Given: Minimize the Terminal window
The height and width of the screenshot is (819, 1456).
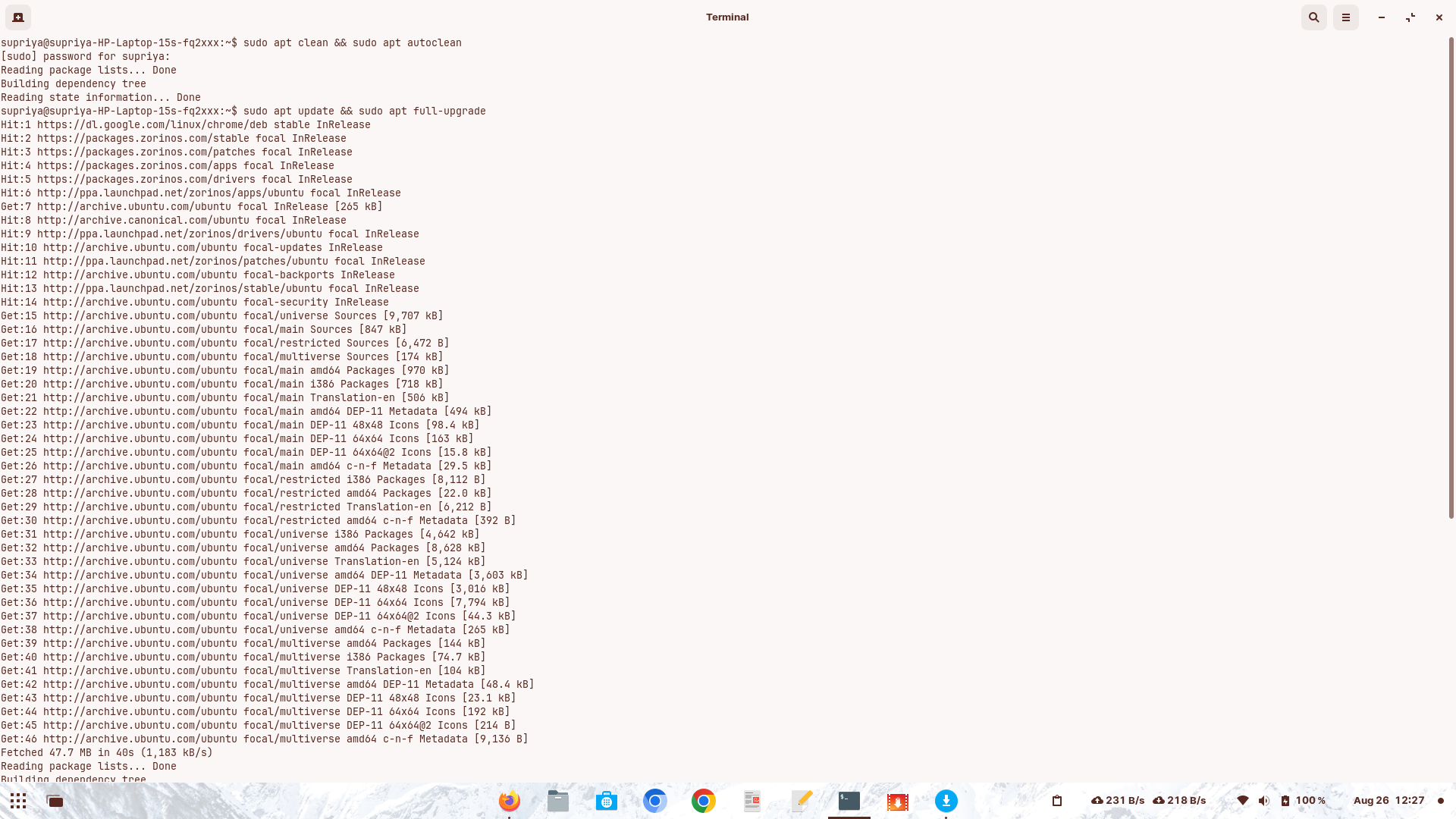Looking at the screenshot, I should [1382, 17].
